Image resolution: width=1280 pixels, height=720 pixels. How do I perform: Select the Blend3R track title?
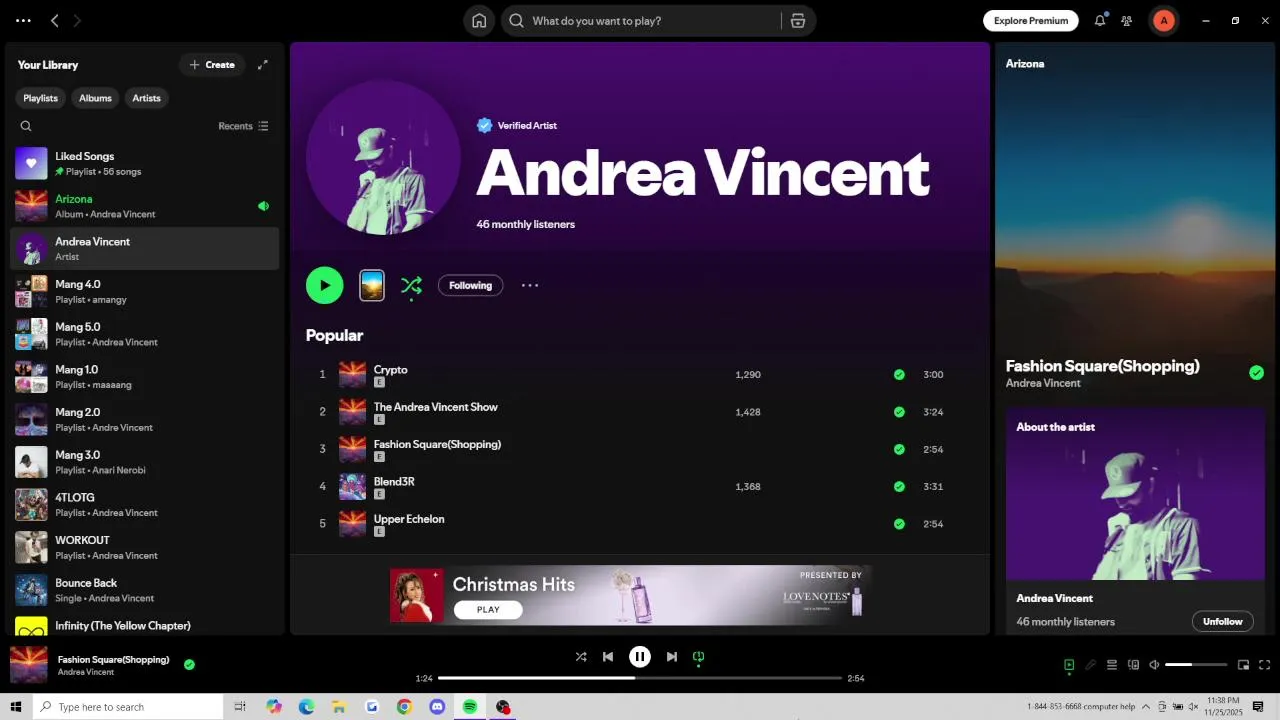click(x=394, y=482)
